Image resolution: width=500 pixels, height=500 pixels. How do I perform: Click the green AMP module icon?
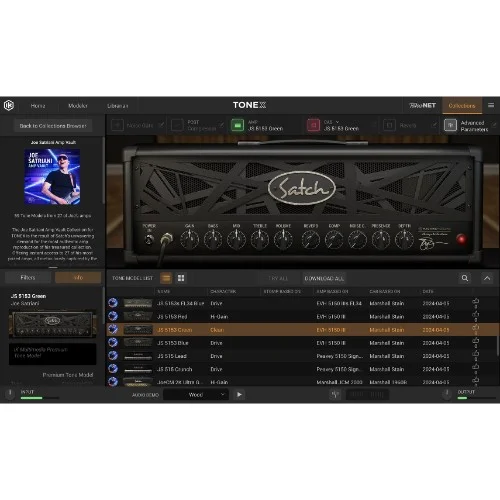tap(238, 125)
